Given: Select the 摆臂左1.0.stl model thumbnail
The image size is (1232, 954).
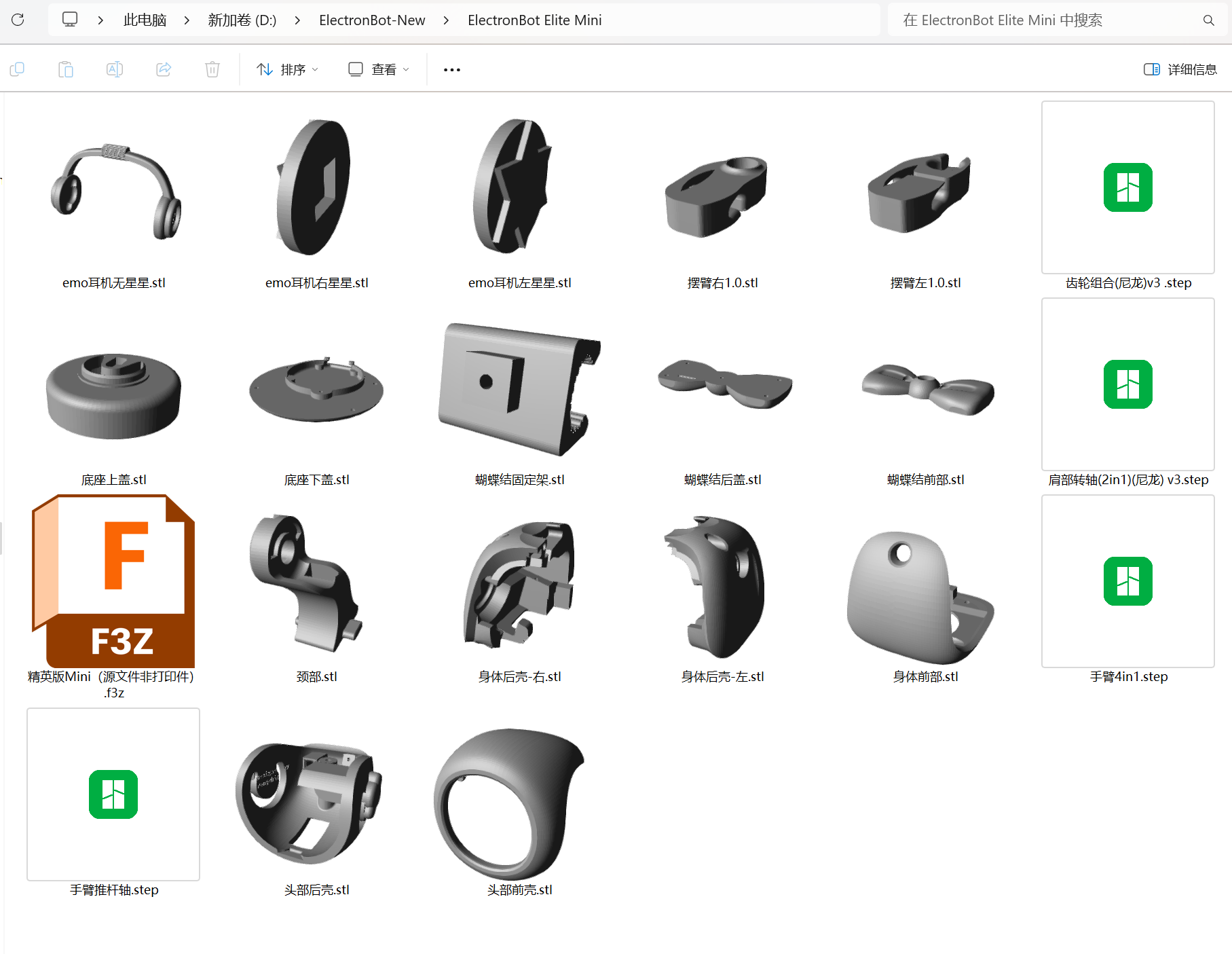Looking at the screenshot, I should pos(920,193).
